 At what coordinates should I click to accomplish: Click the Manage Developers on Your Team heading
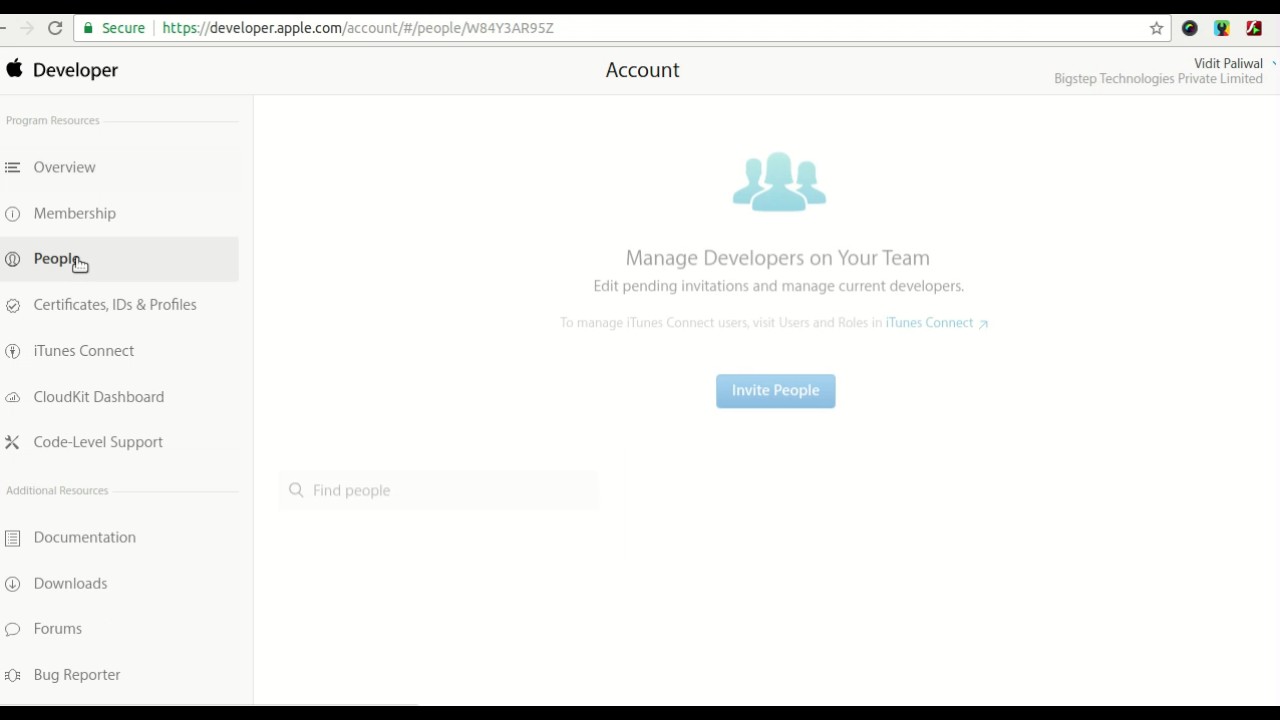pyautogui.click(x=777, y=258)
